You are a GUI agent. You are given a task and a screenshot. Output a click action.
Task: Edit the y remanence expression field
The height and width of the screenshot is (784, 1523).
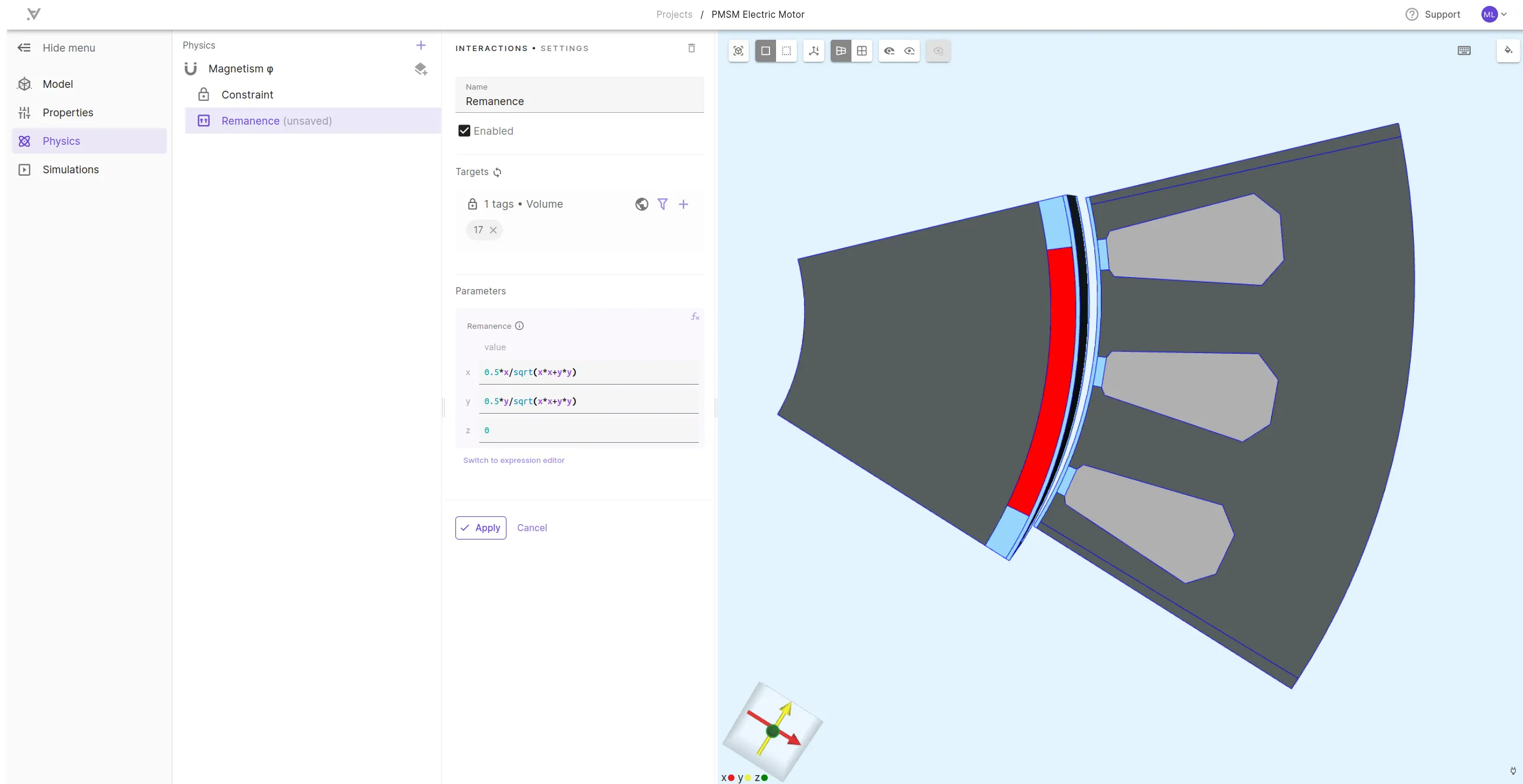coord(588,402)
